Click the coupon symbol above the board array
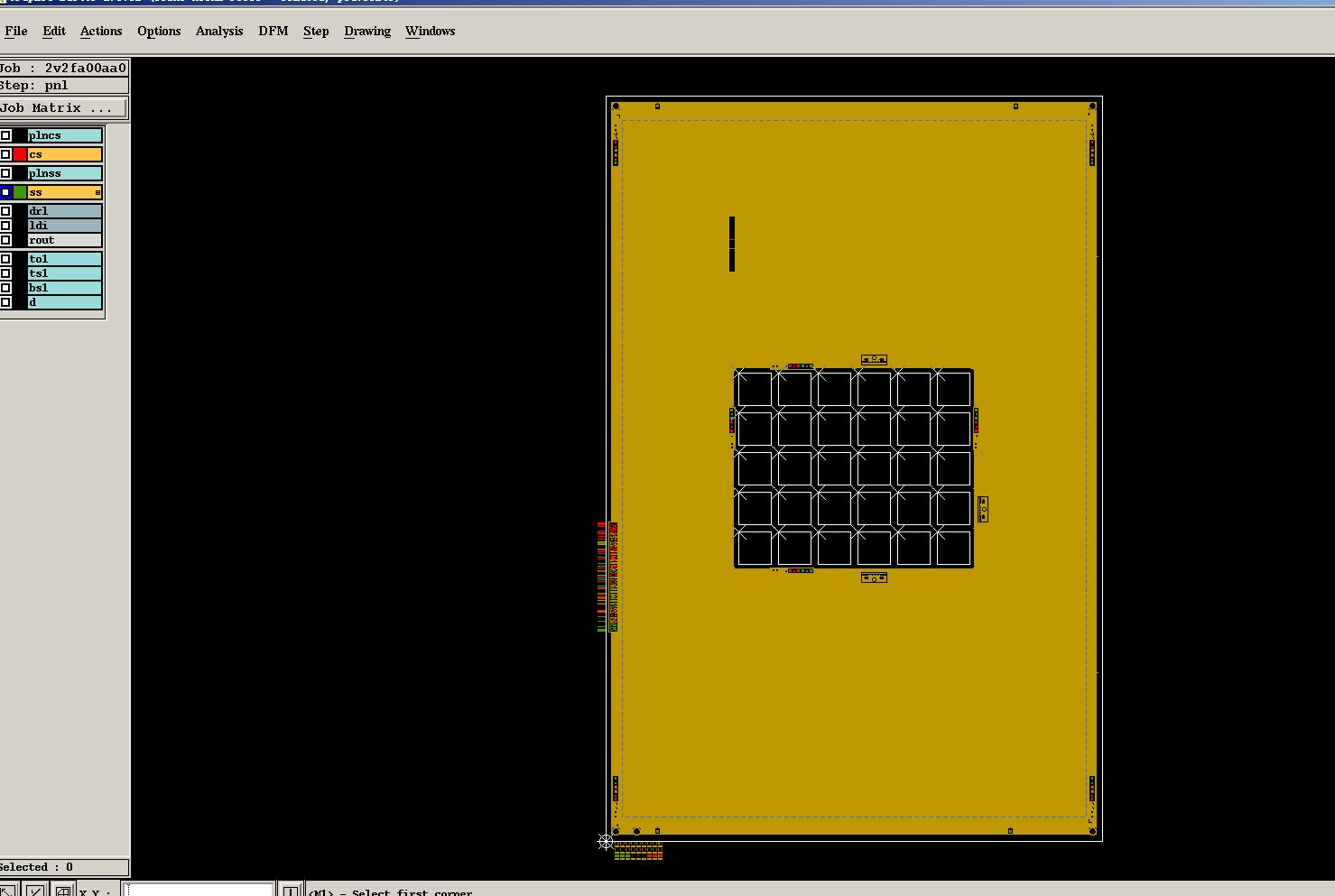Viewport: 1335px width, 896px height. pos(874,359)
